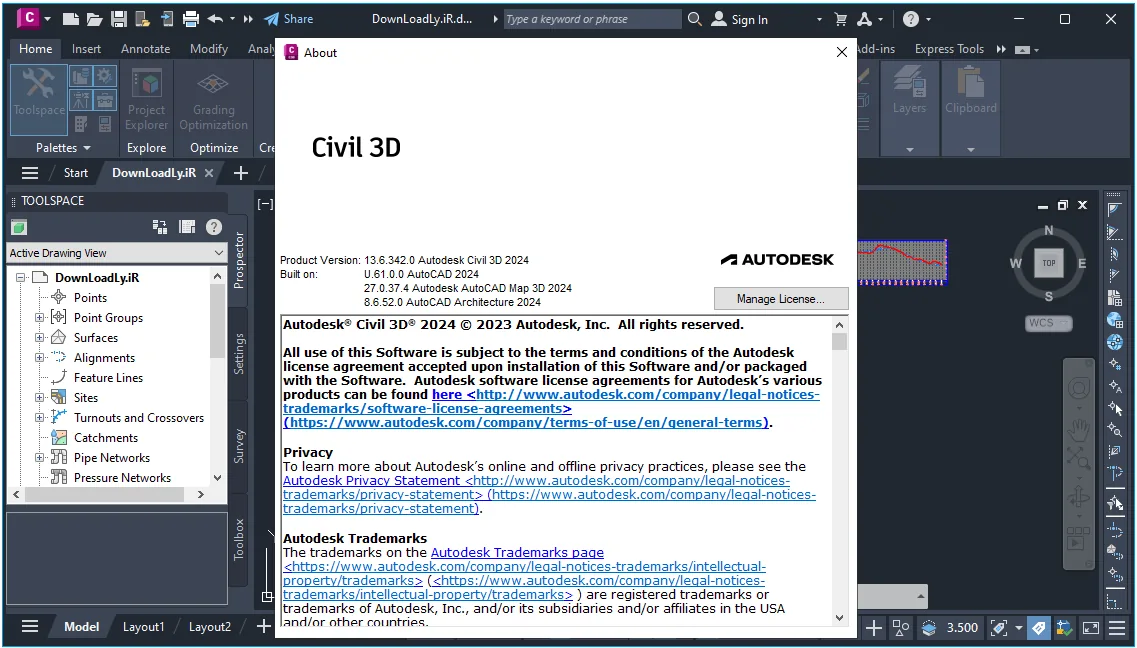Open the undo history dropdown arrow
Image resolution: width=1137 pixels, height=648 pixels.
[232, 19]
